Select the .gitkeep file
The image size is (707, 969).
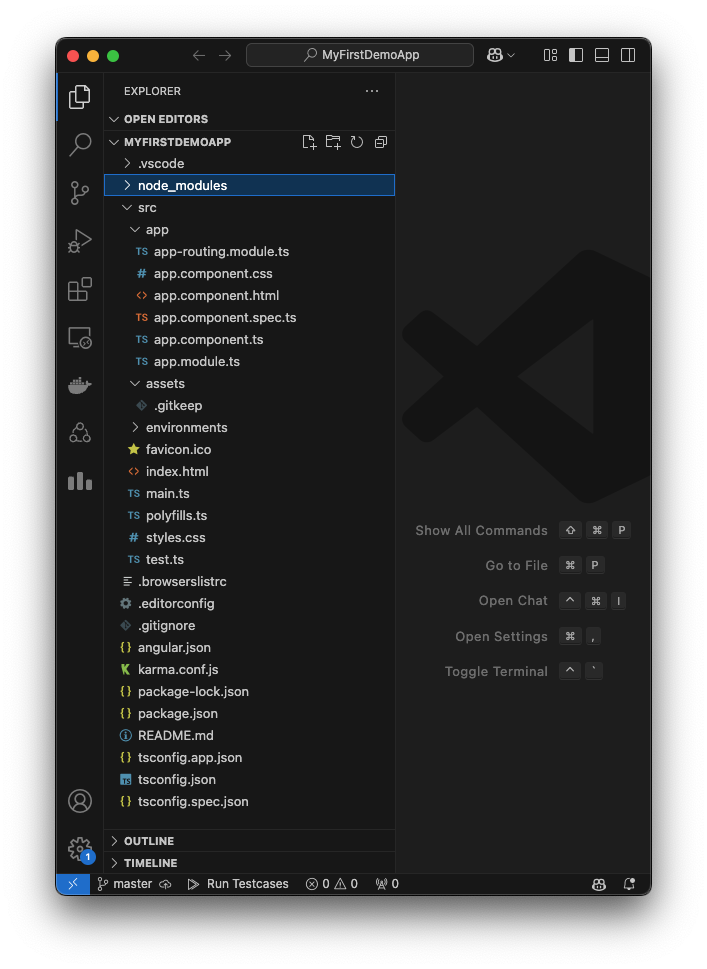[x=250, y=405]
